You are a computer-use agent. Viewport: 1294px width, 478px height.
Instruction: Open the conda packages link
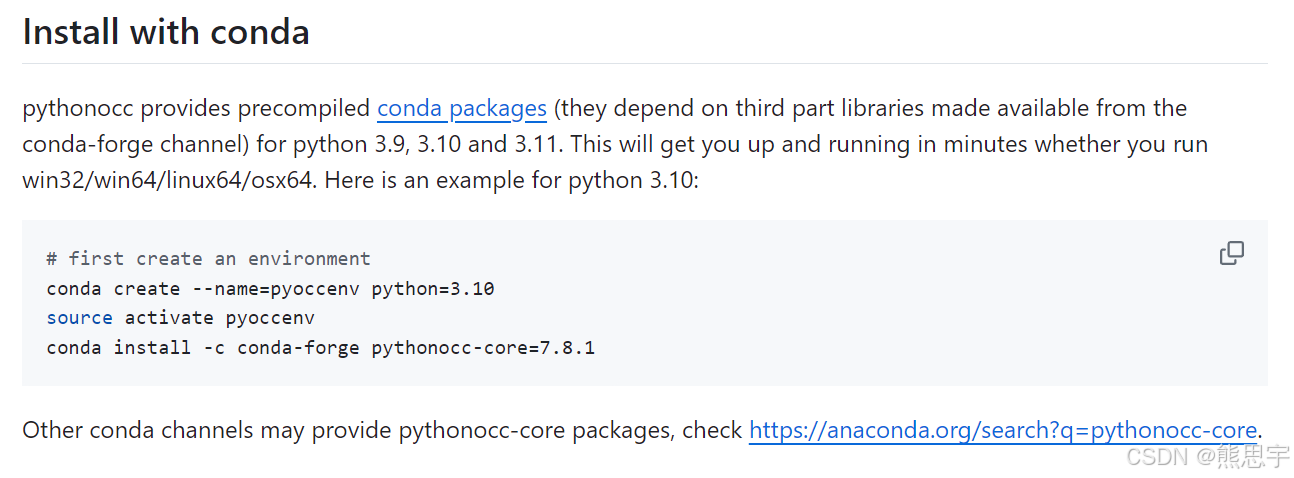click(x=462, y=108)
